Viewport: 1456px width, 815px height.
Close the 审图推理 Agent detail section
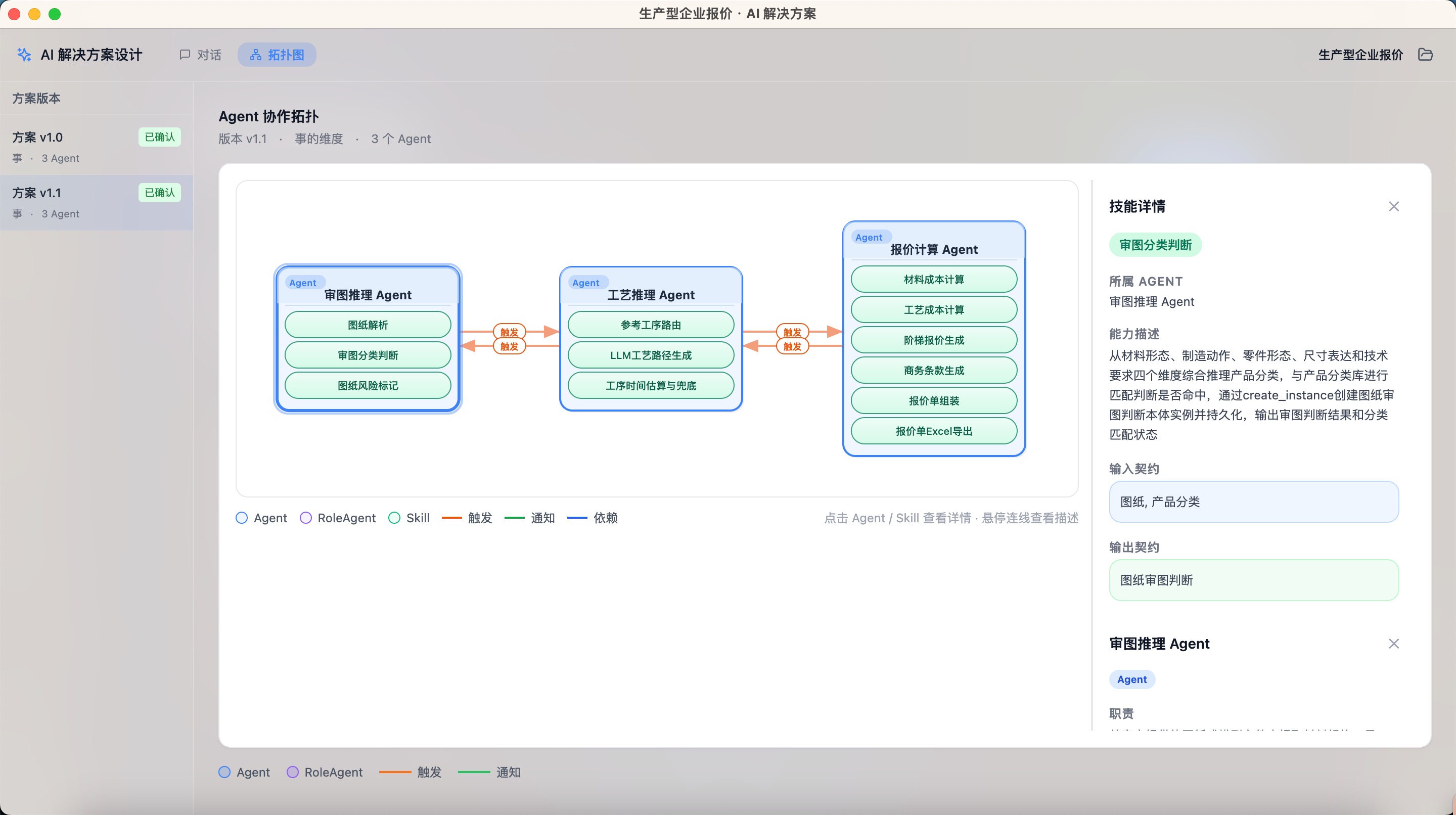pos(1393,644)
